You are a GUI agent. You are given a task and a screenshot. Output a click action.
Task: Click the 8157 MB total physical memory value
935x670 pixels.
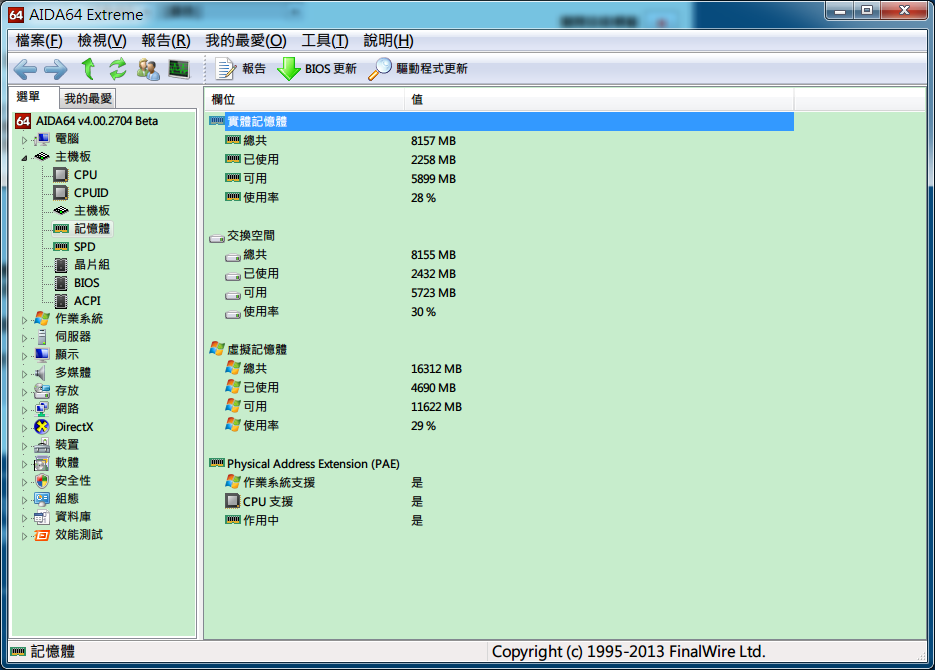click(x=434, y=141)
